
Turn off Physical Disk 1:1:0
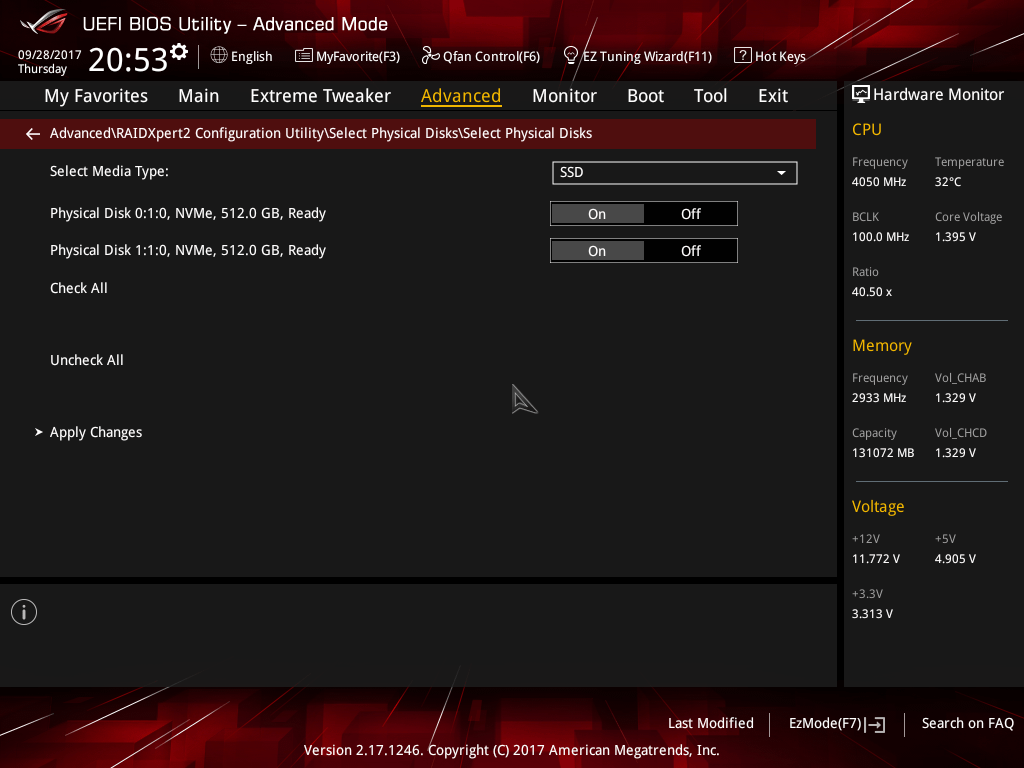(x=690, y=251)
